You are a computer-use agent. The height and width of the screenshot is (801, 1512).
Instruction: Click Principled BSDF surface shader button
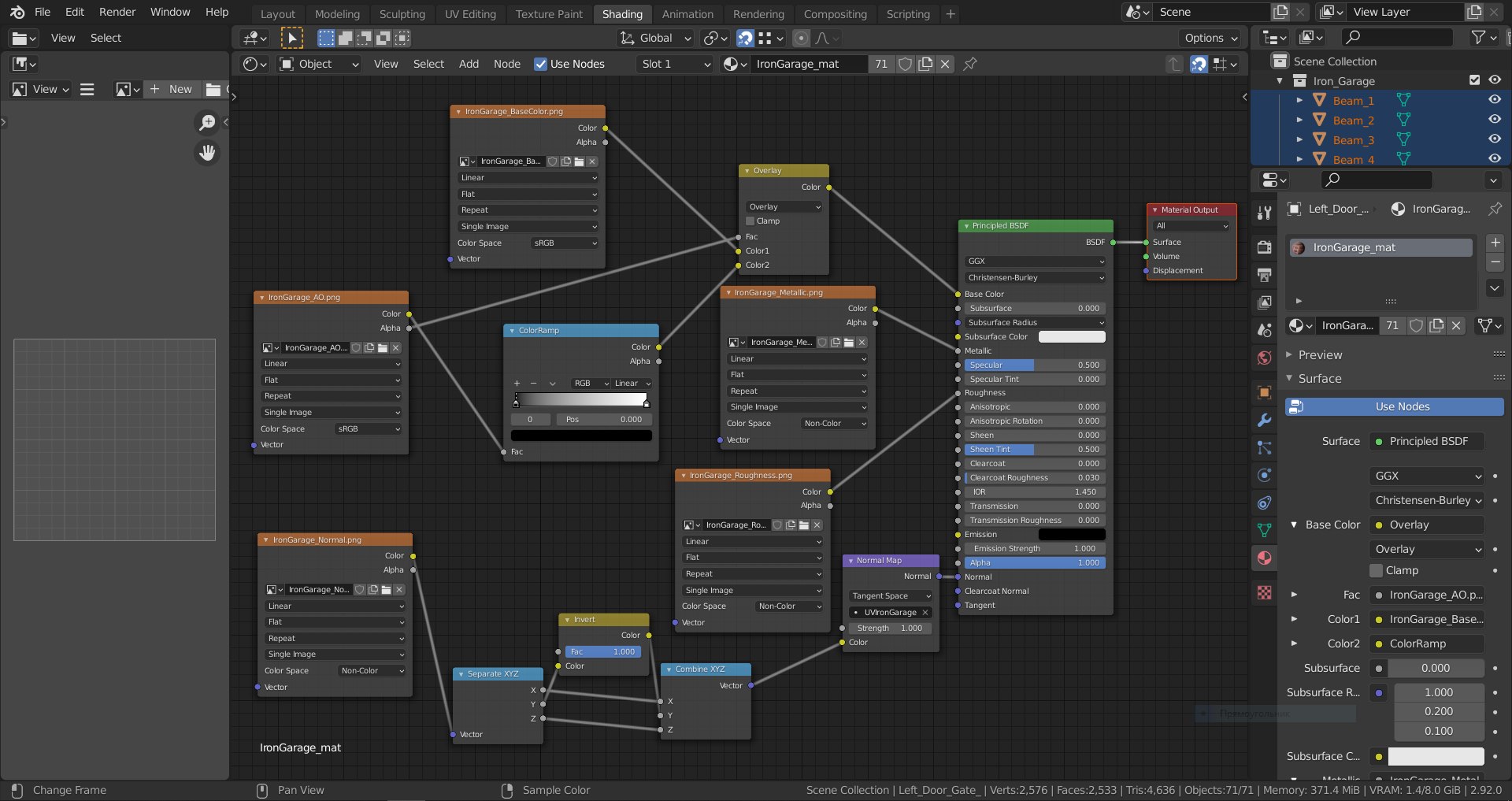[1427, 441]
